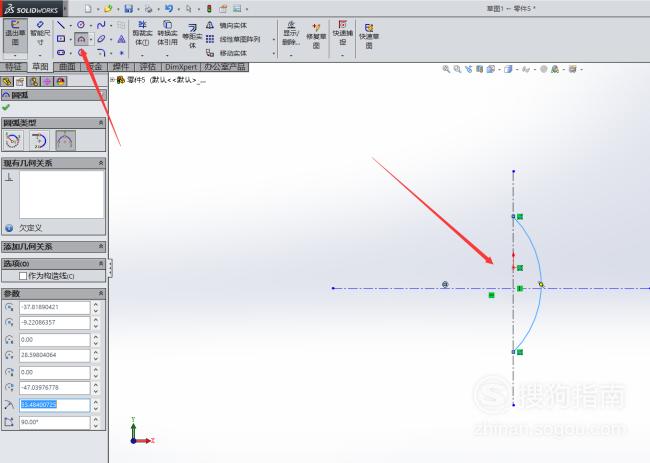Click the Zoom to Fit view icon

tap(446, 69)
